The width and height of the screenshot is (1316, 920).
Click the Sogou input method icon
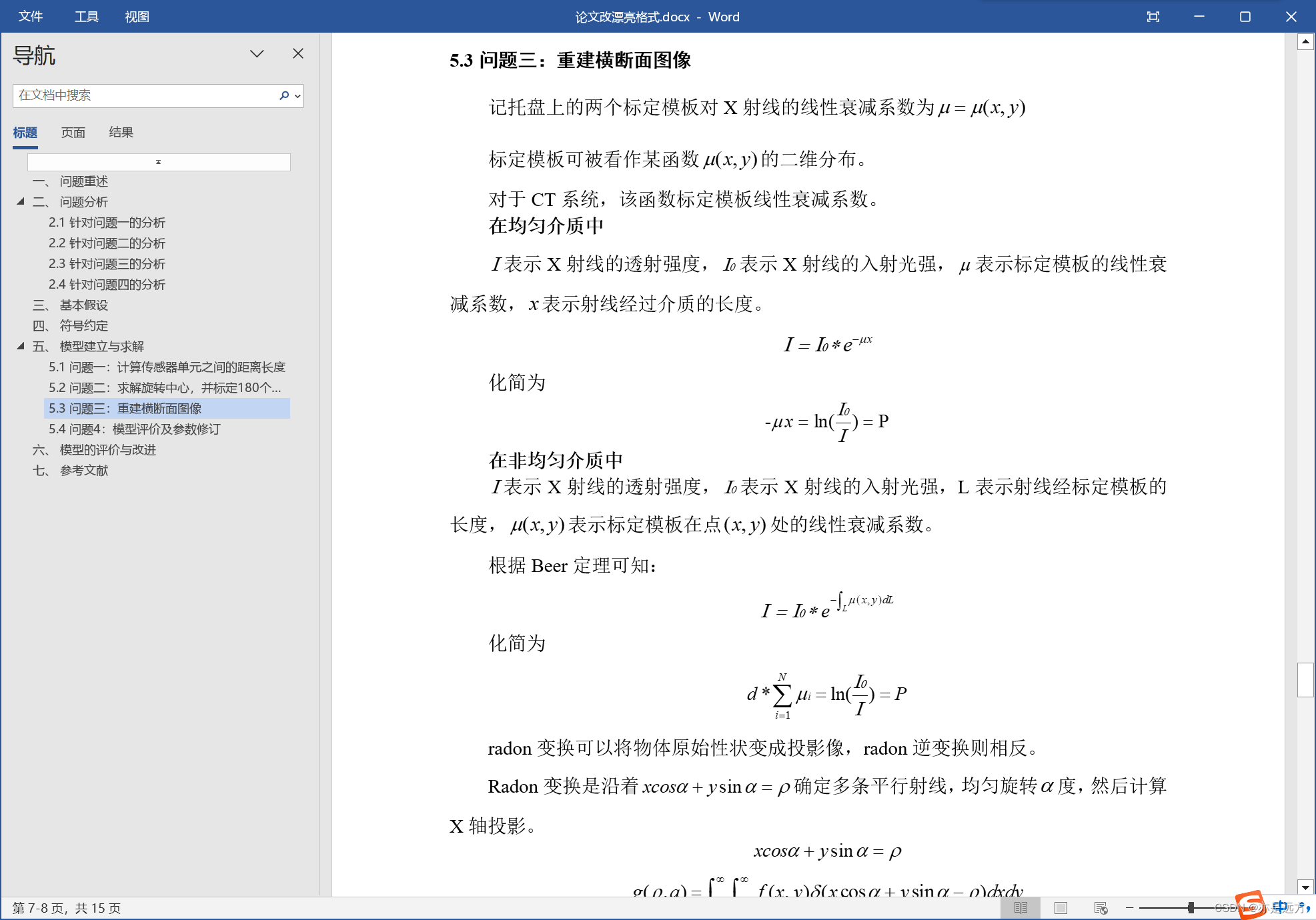click(1249, 905)
